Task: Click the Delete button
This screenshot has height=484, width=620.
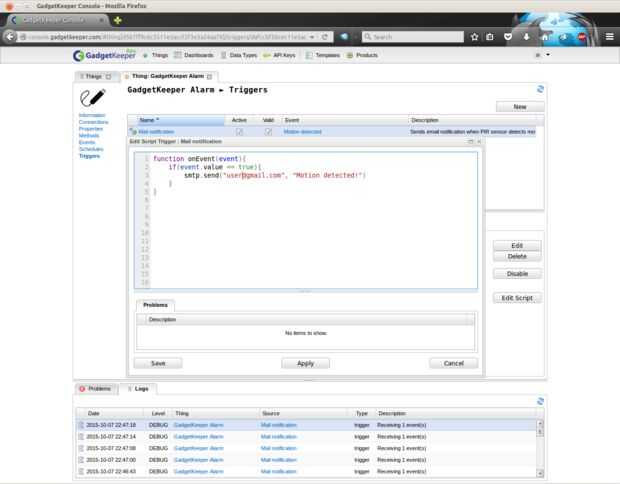Action: [517, 257]
